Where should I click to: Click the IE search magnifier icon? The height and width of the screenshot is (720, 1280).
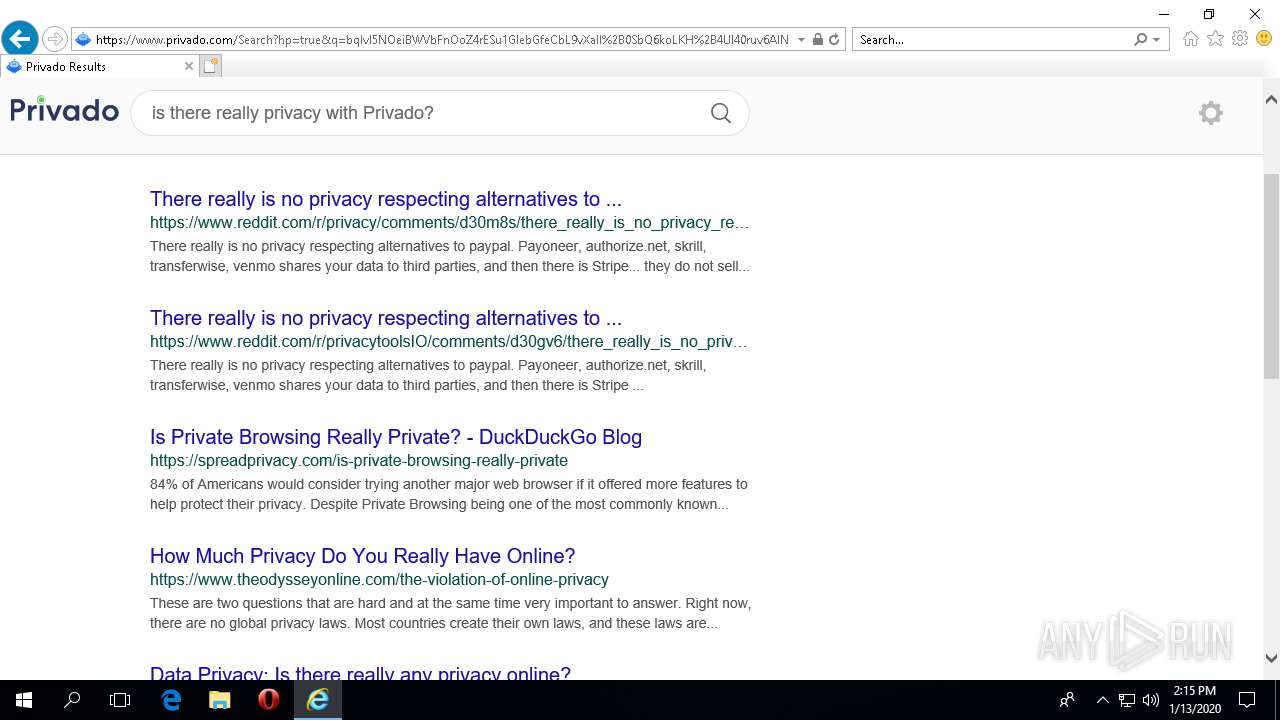[1141, 40]
